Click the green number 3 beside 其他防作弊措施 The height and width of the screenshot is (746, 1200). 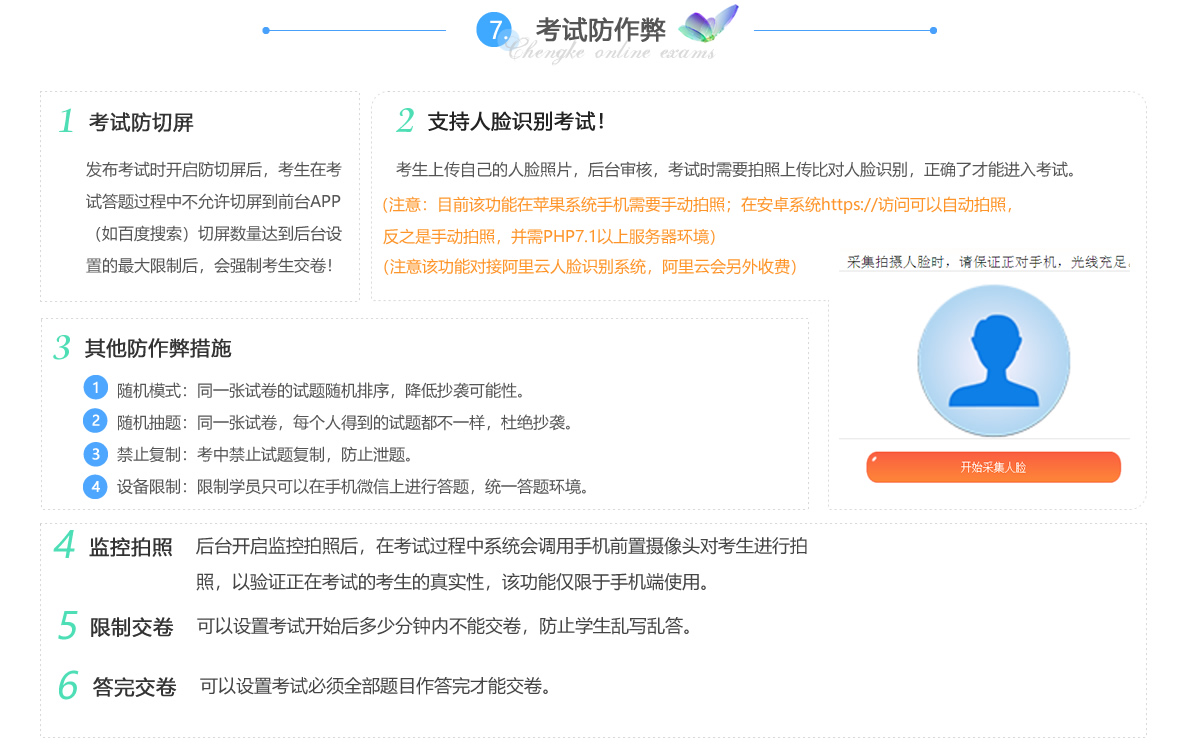pos(62,348)
